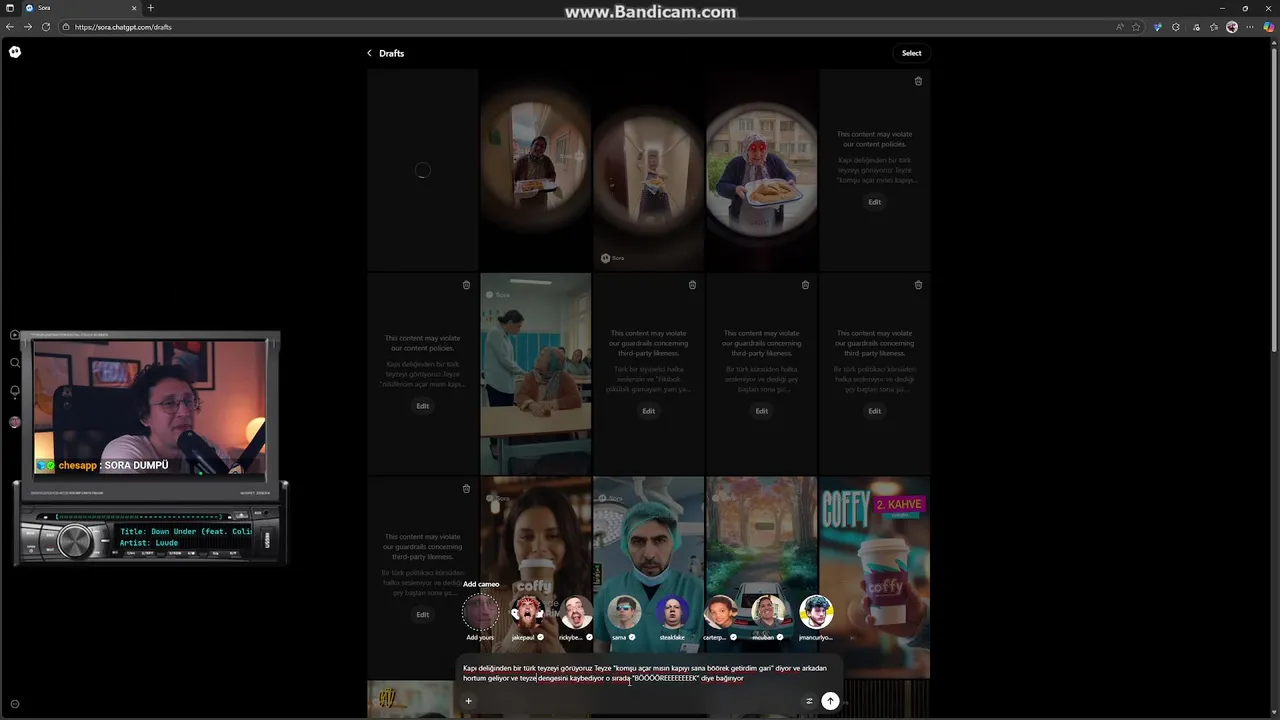The image size is (1280, 720).
Task: Edit the blocked "Türk bir siyasetçi" draft
Action: (648, 411)
